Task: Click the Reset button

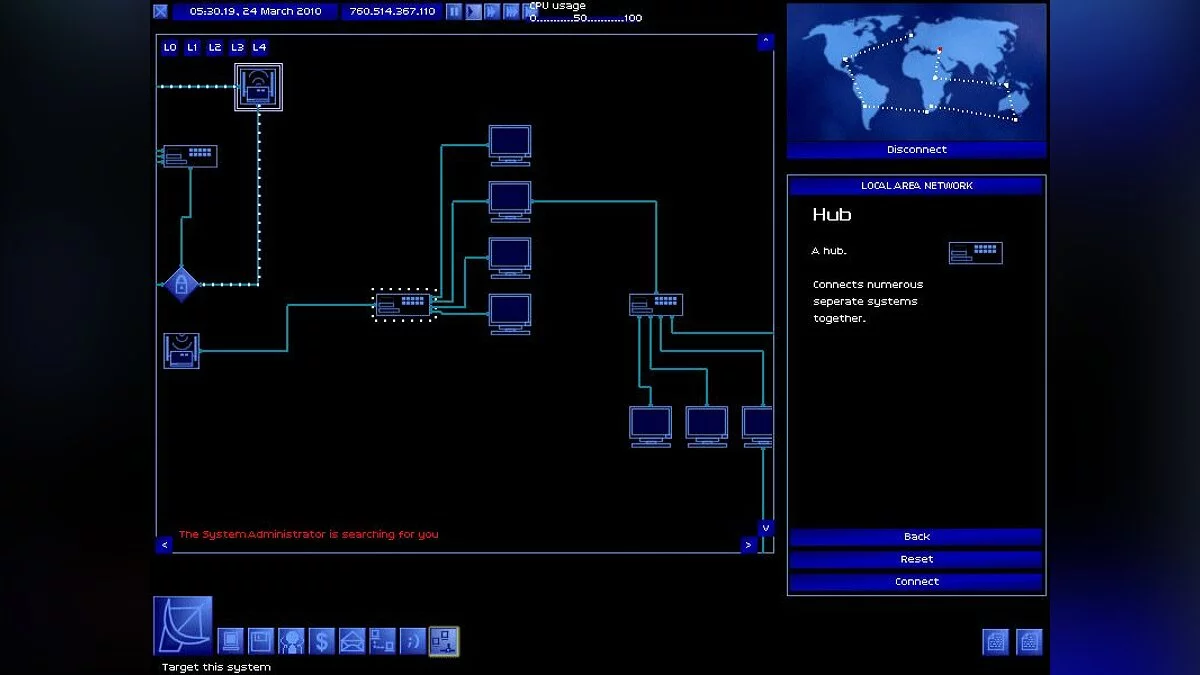Action: coord(916,559)
